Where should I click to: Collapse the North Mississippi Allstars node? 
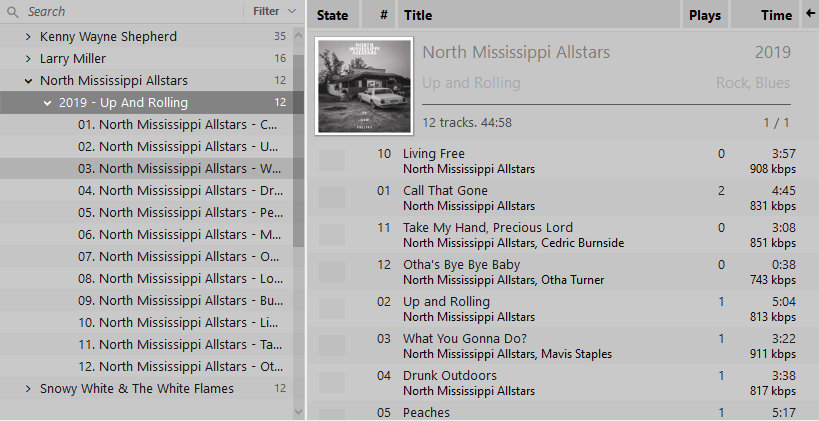coord(28,80)
